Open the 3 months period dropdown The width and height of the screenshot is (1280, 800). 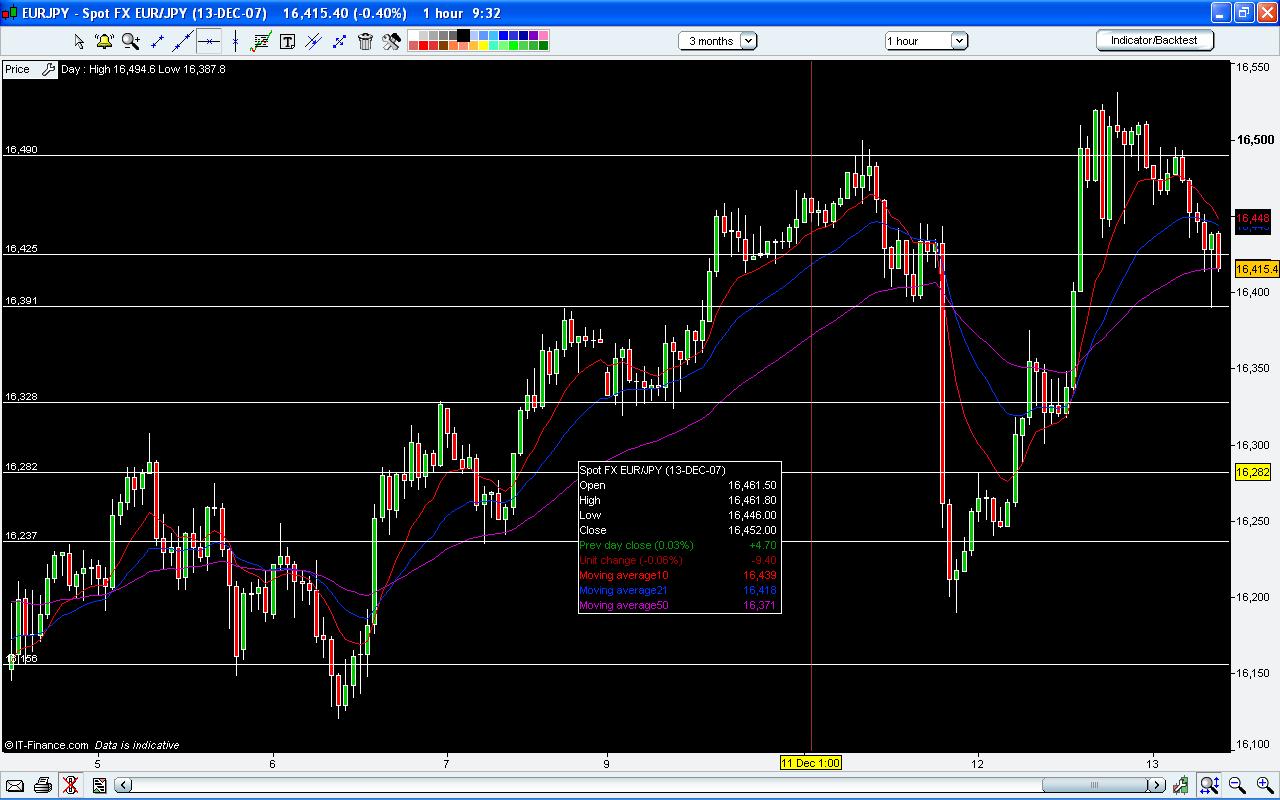(718, 41)
